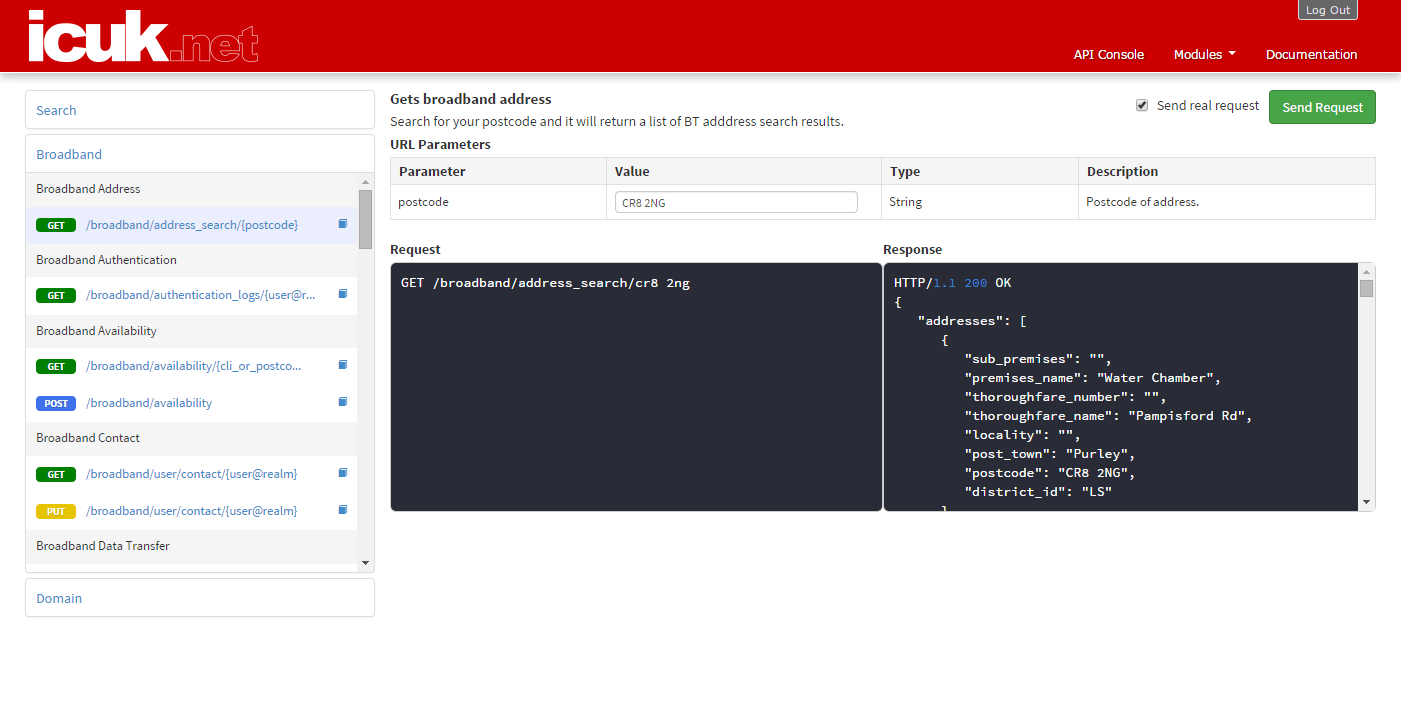Click book icon next to POST /broadband/availability
This screenshot has height=723, width=1401.
342,402
